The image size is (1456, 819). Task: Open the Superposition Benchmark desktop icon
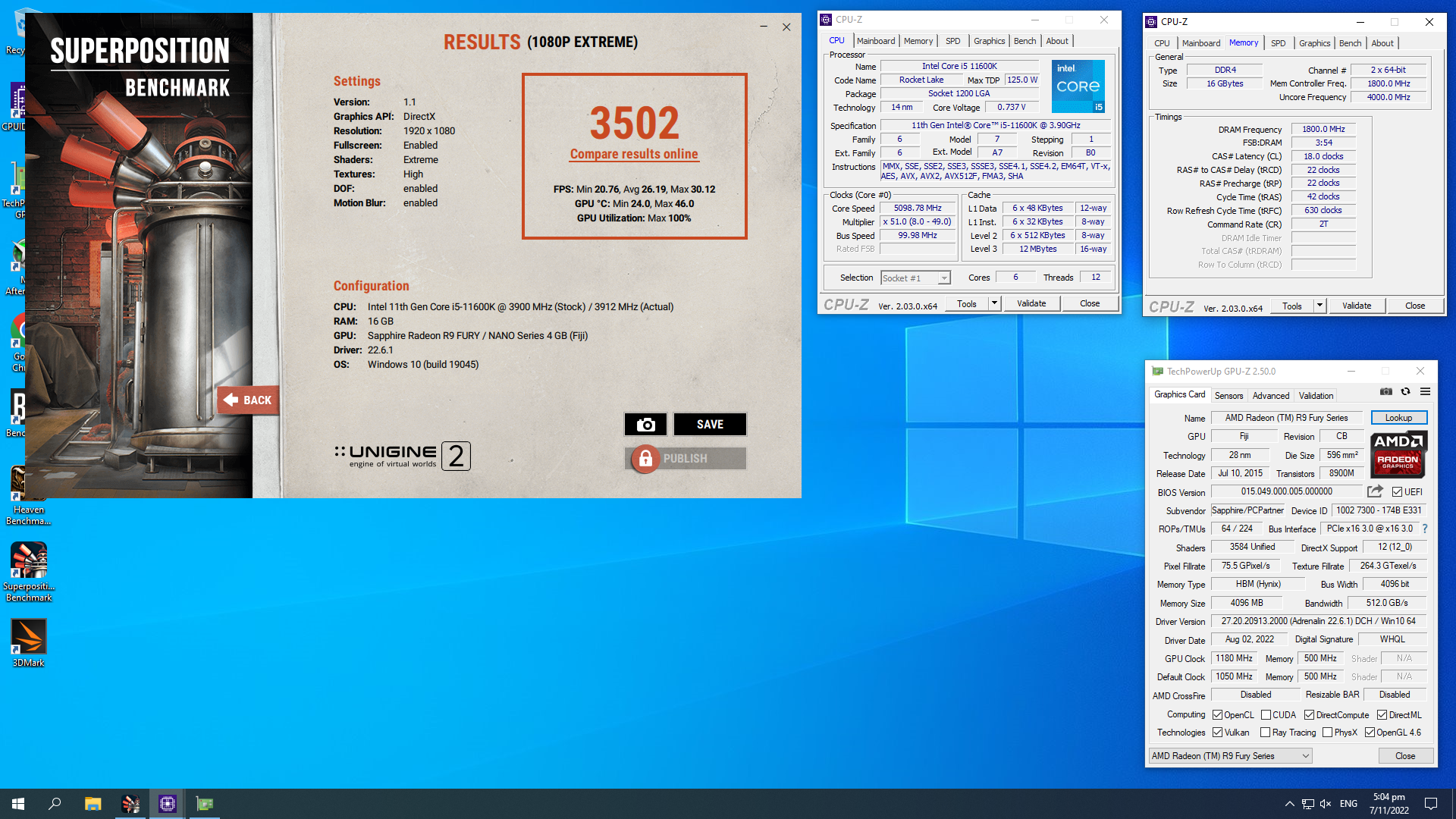click(28, 573)
